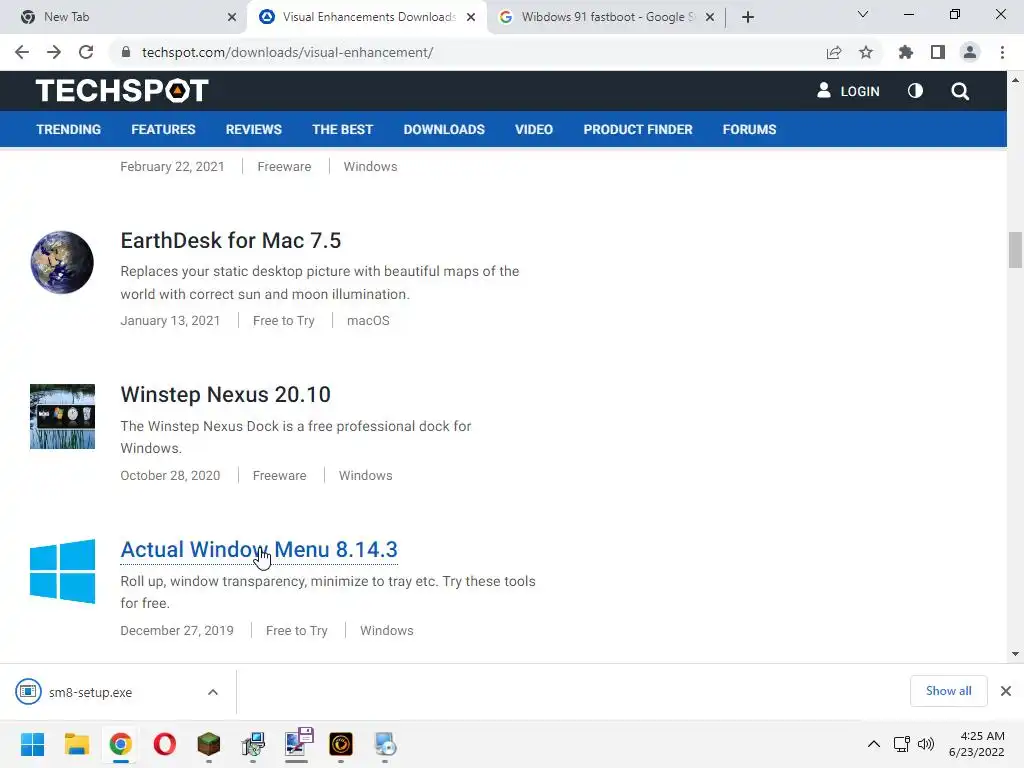The width and height of the screenshot is (1024, 768).
Task: Click the TechSpot logo
Action: [x=122, y=90]
